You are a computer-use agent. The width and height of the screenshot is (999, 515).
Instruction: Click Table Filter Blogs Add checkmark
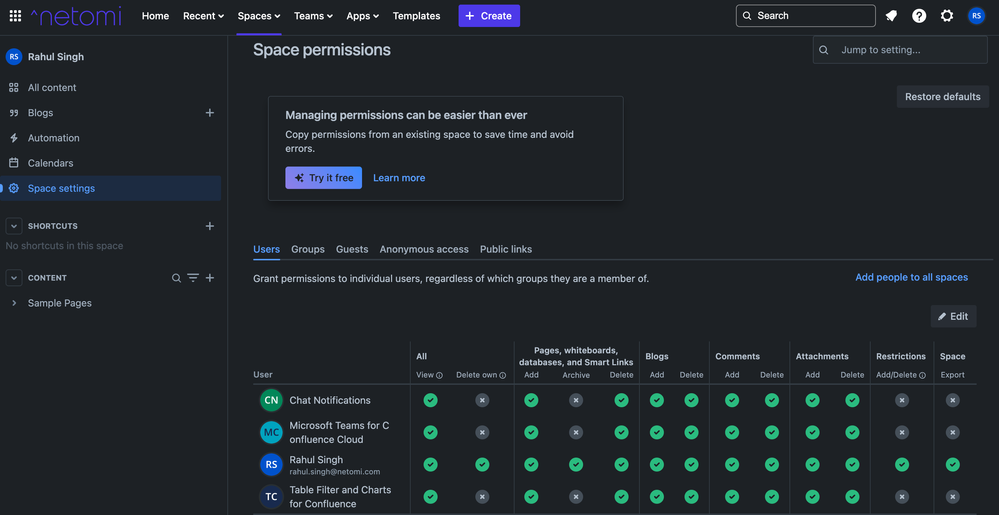tap(657, 497)
